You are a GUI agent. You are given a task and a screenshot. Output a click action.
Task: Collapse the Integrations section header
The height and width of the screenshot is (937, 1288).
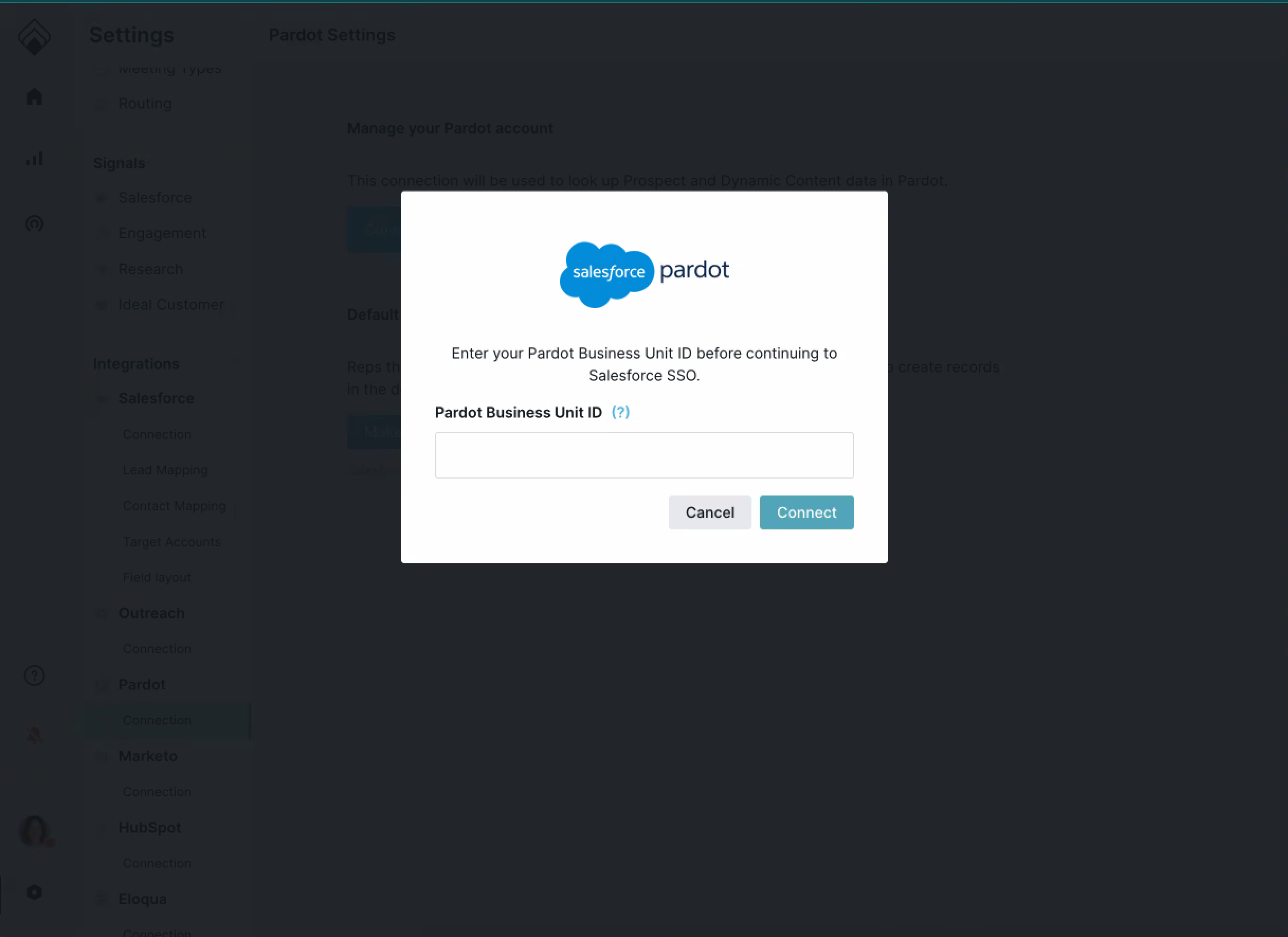point(135,364)
